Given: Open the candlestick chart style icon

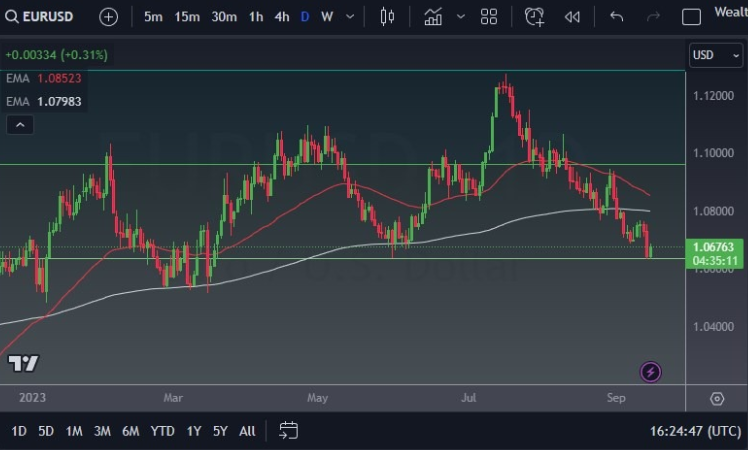Looking at the screenshot, I should tap(388, 17).
